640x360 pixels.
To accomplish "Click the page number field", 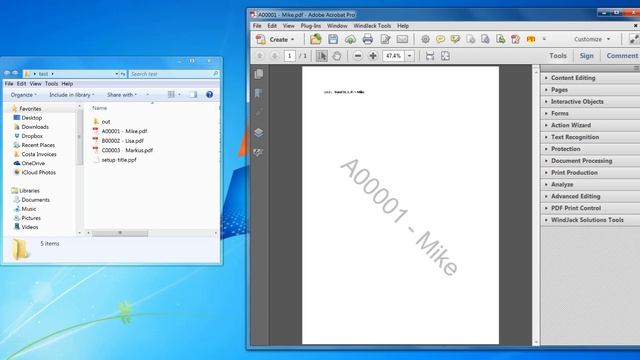I will [x=289, y=56].
